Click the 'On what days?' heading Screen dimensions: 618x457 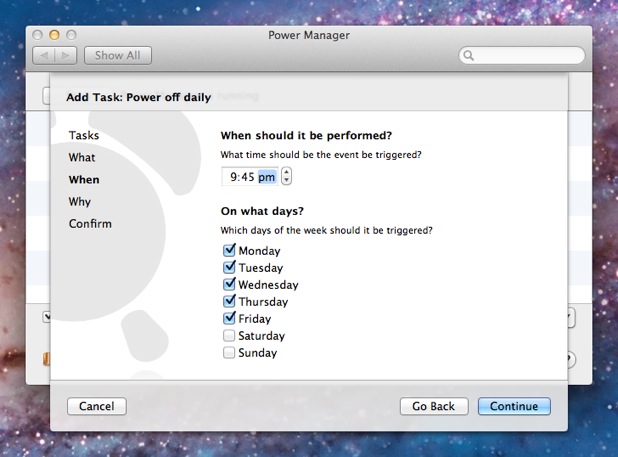click(x=262, y=211)
